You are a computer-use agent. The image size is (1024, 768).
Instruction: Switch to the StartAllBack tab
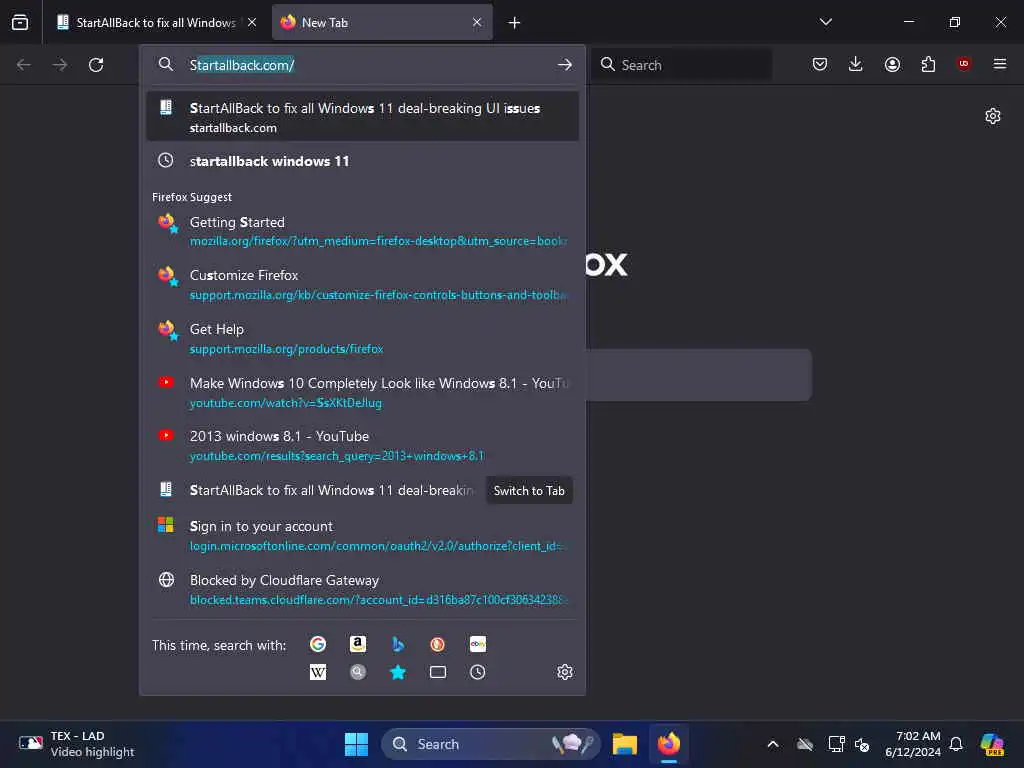pos(155,23)
